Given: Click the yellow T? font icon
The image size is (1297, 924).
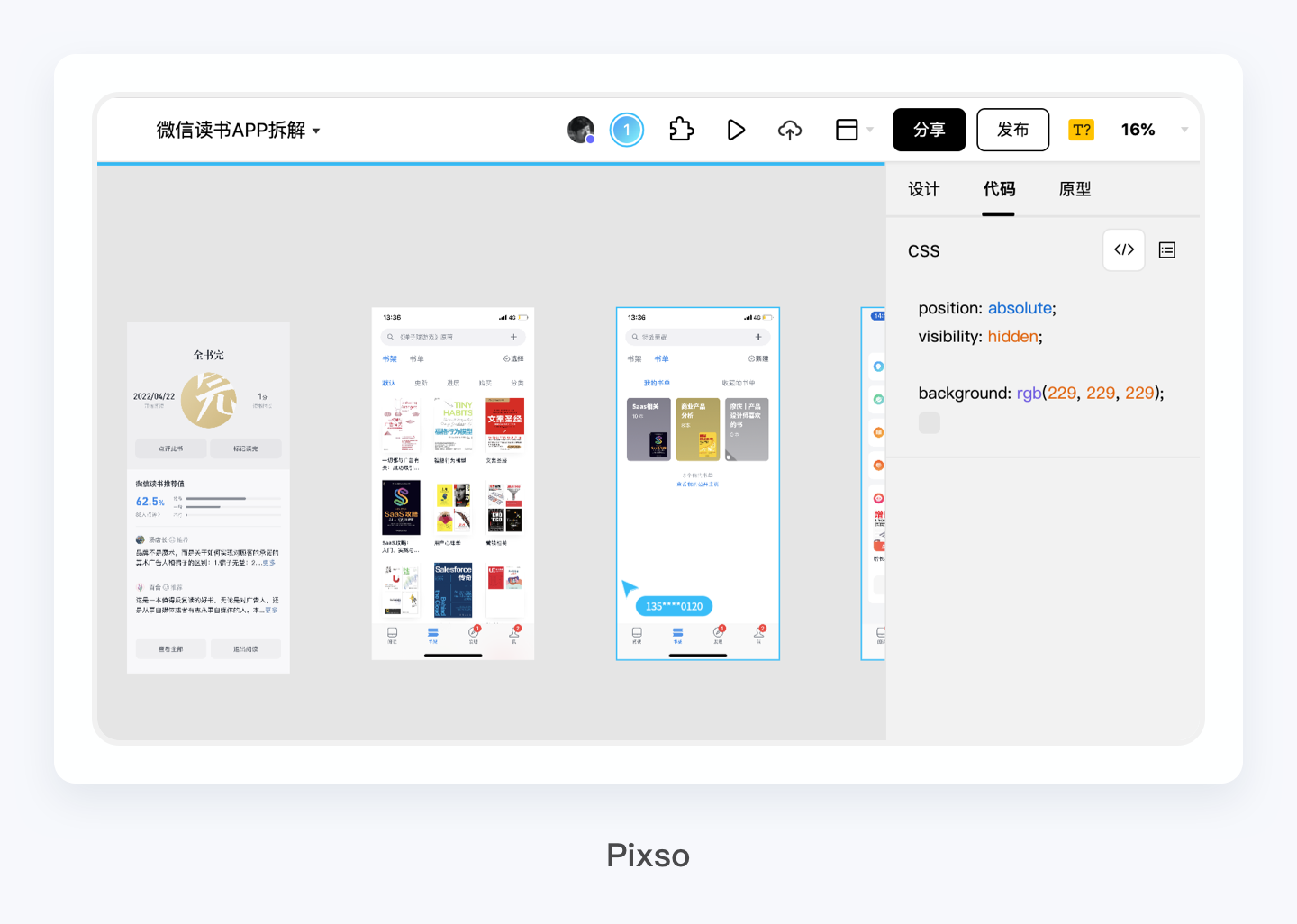Looking at the screenshot, I should (1082, 130).
